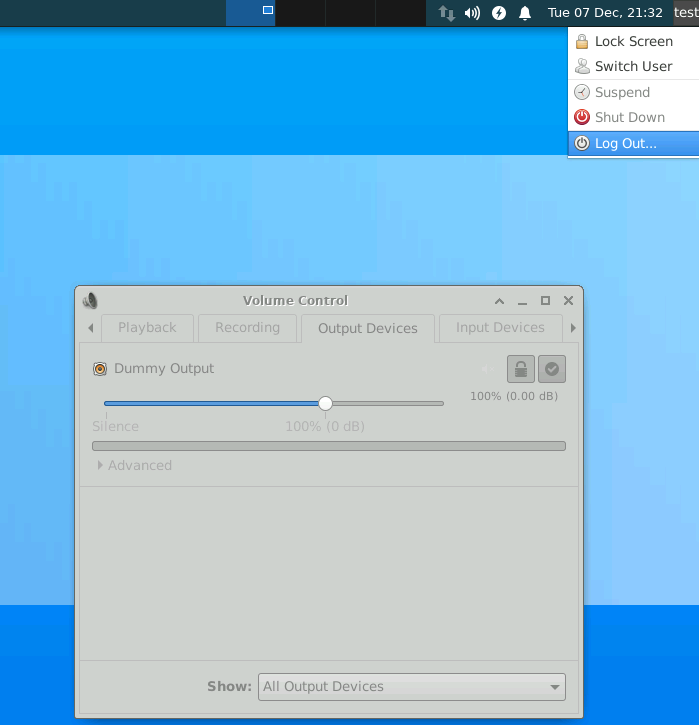Image resolution: width=699 pixels, height=725 pixels.
Task: Open the notifications bell icon
Action: pos(525,13)
